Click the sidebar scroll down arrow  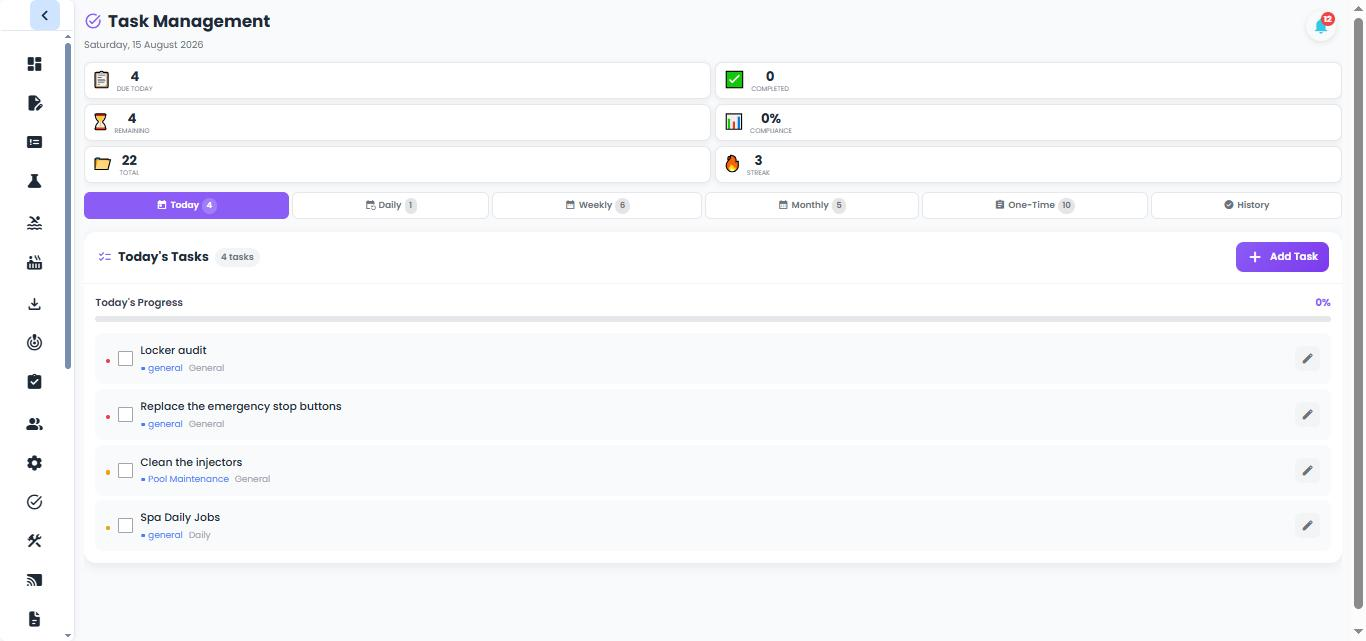click(x=68, y=635)
